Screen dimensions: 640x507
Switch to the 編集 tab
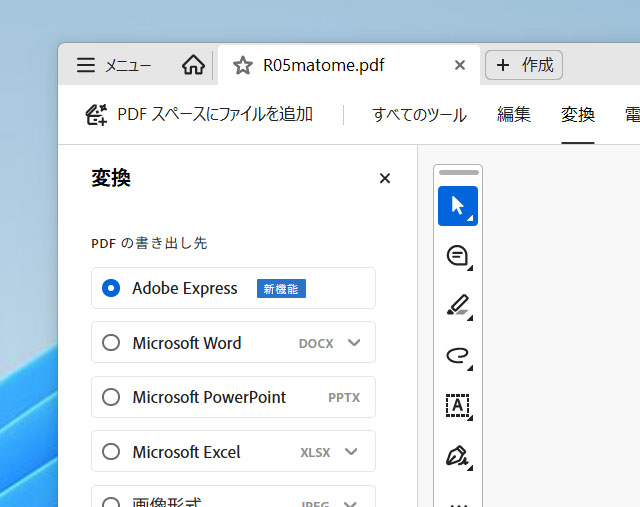[x=514, y=114]
